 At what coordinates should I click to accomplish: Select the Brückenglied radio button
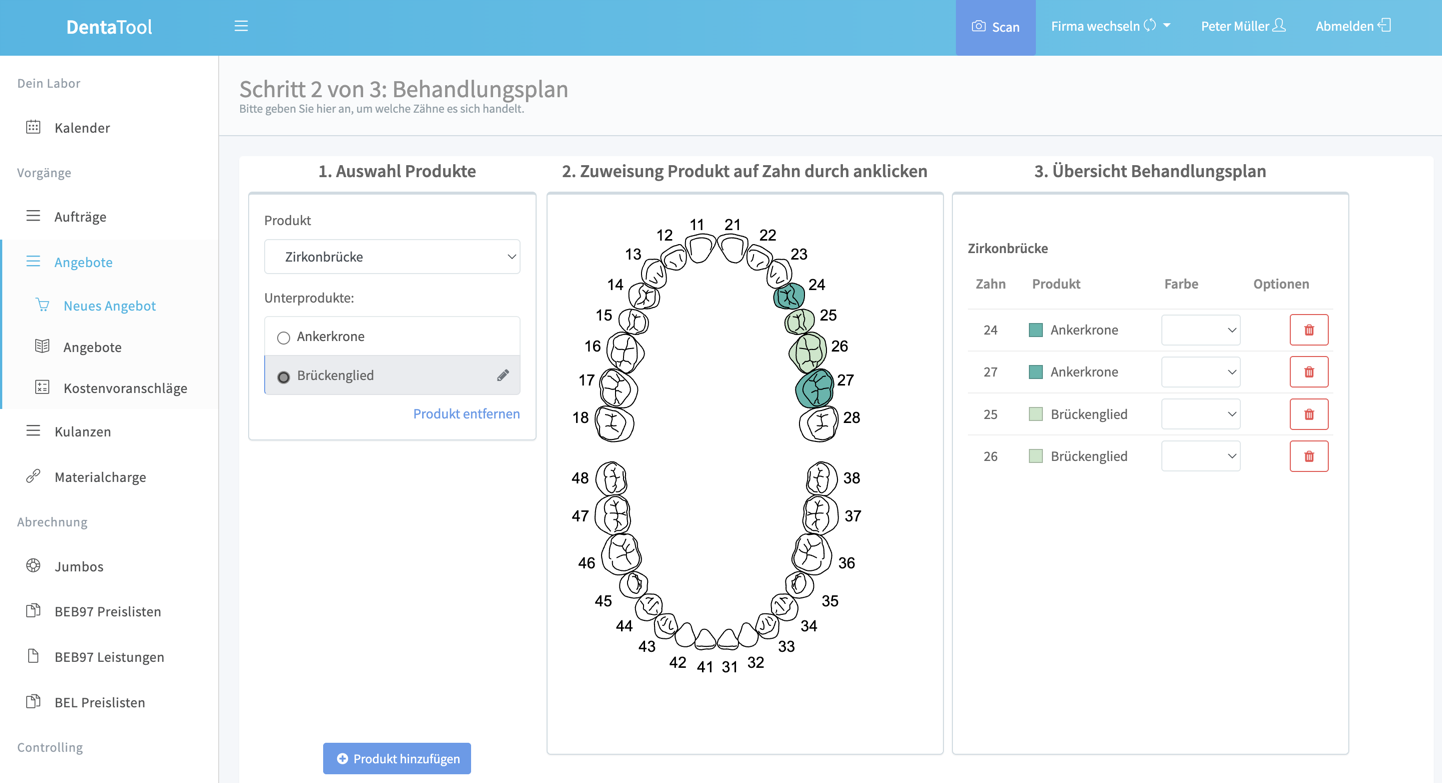(x=284, y=377)
